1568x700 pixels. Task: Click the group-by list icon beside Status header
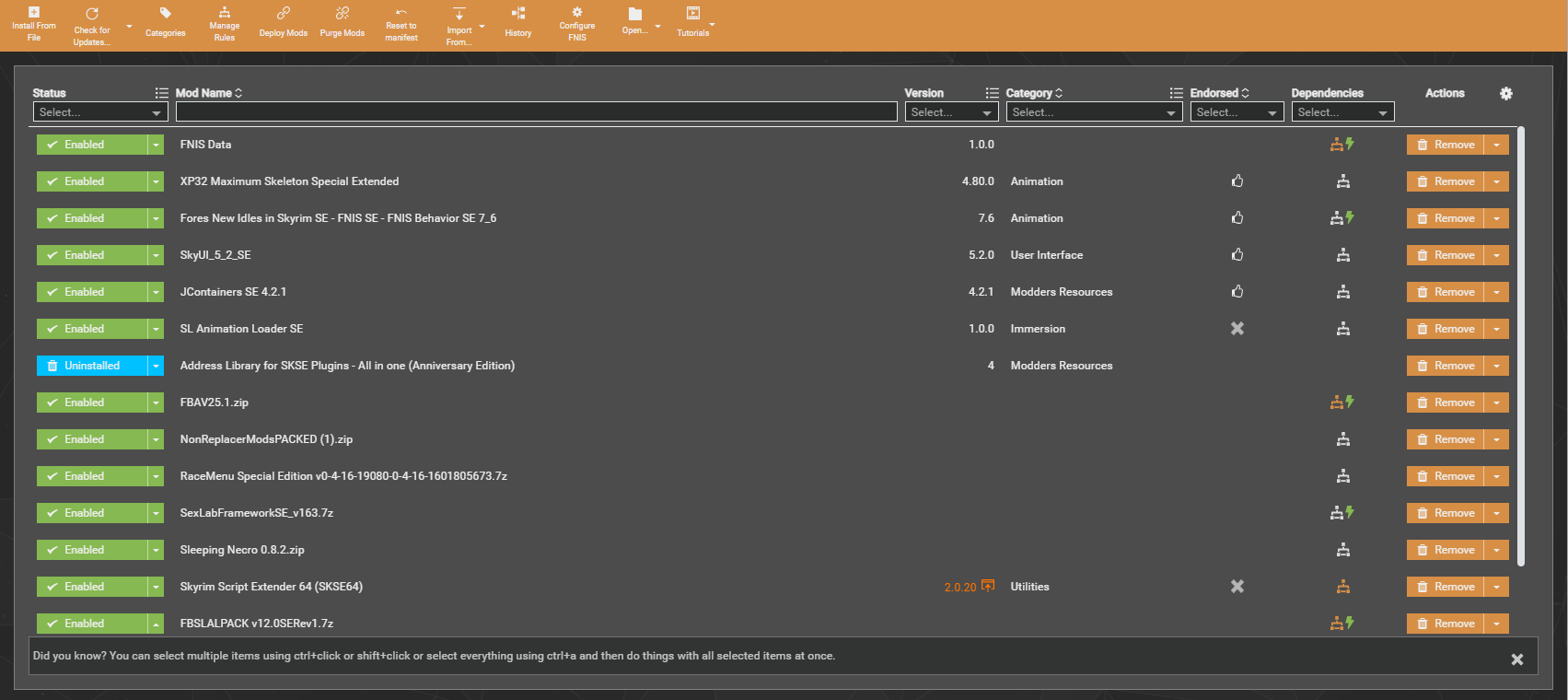[x=162, y=93]
